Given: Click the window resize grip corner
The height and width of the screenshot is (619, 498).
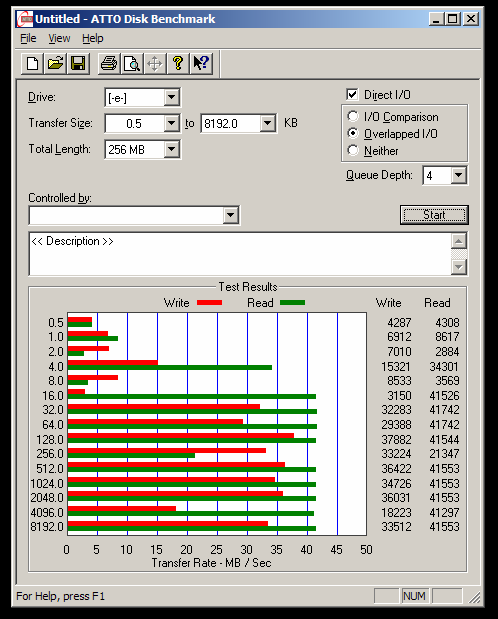Looking at the screenshot, I should (x=474, y=597).
